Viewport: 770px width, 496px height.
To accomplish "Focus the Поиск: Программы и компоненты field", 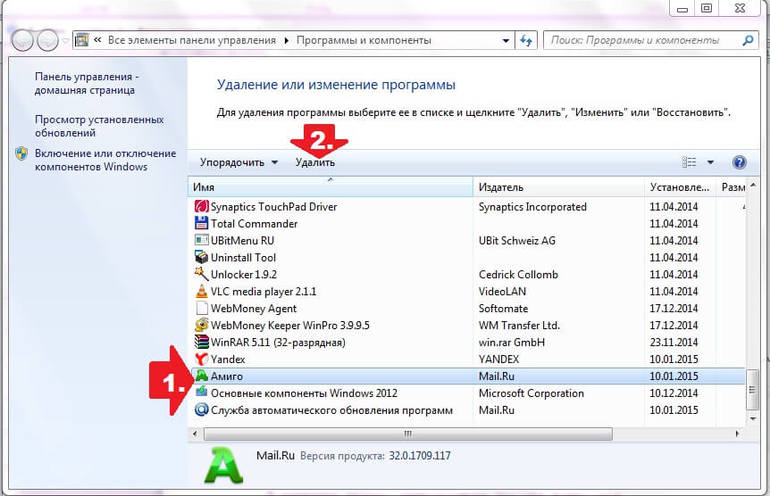I will click(x=640, y=40).
